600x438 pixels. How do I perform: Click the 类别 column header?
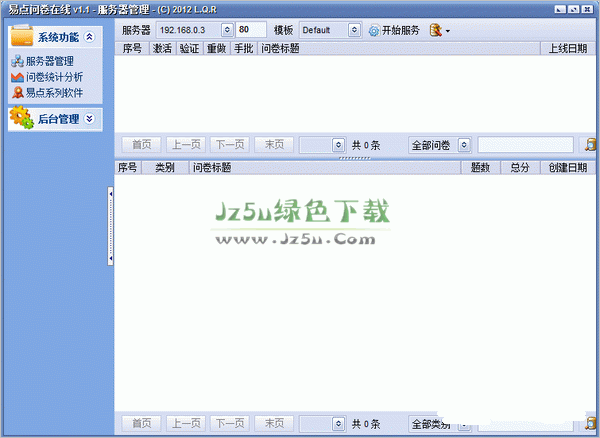(x=165, y=168)
